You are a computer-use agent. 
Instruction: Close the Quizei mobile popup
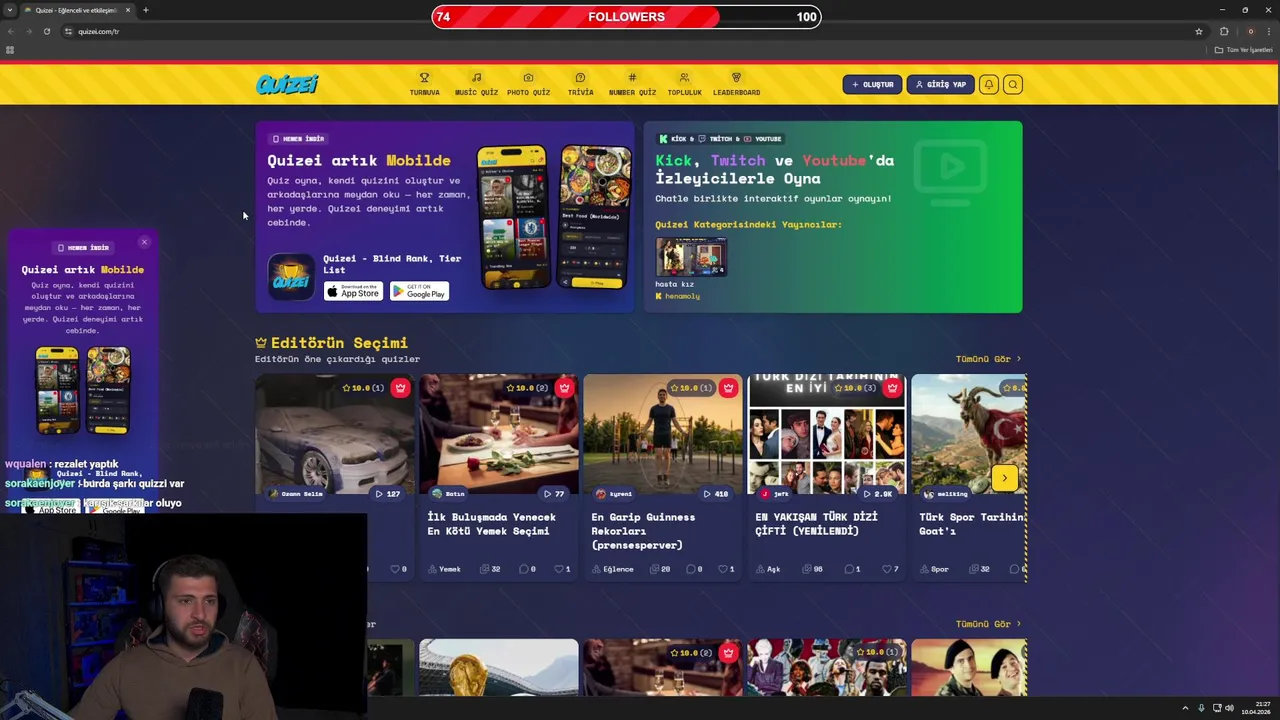click(144, 242)
